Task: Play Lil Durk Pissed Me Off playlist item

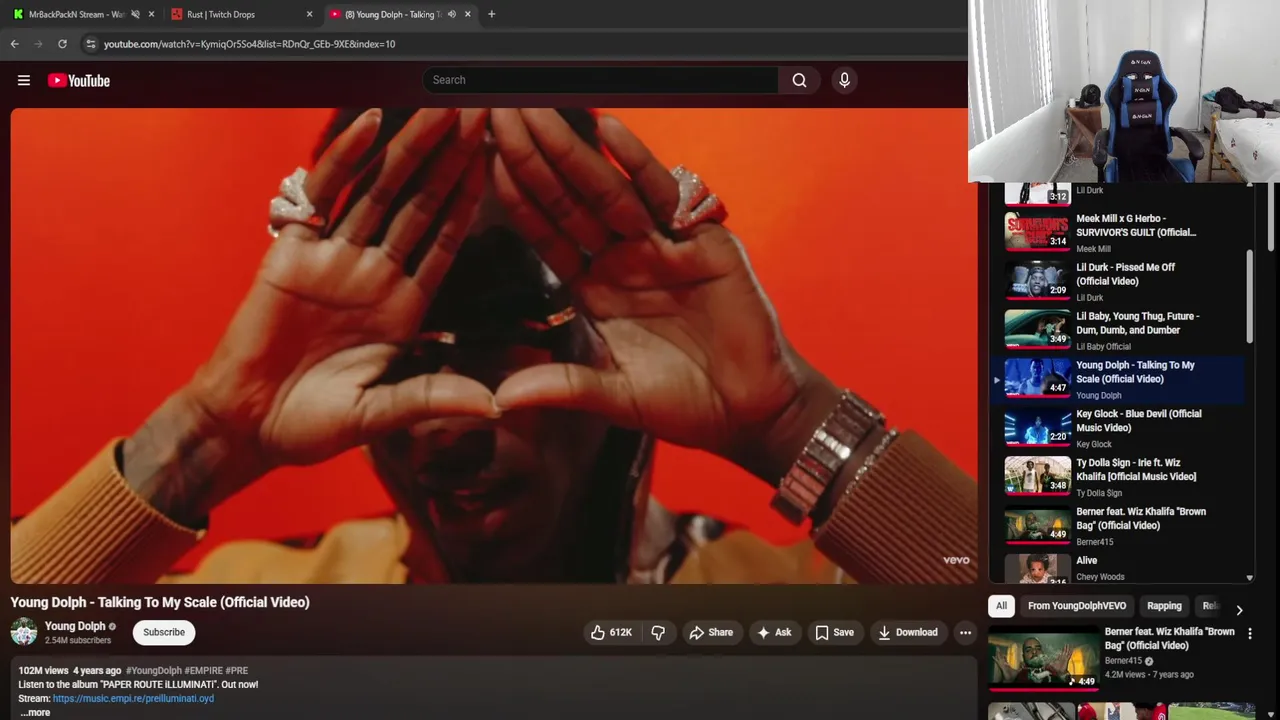Action: (x=1118, y=281)
